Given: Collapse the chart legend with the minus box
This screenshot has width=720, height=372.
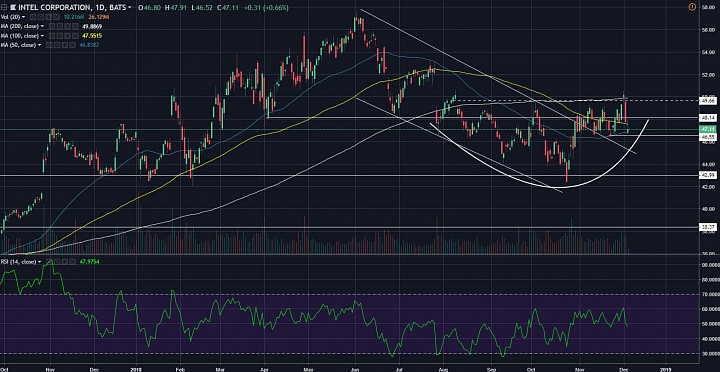Looking at the screenshot, I should 4,7.
